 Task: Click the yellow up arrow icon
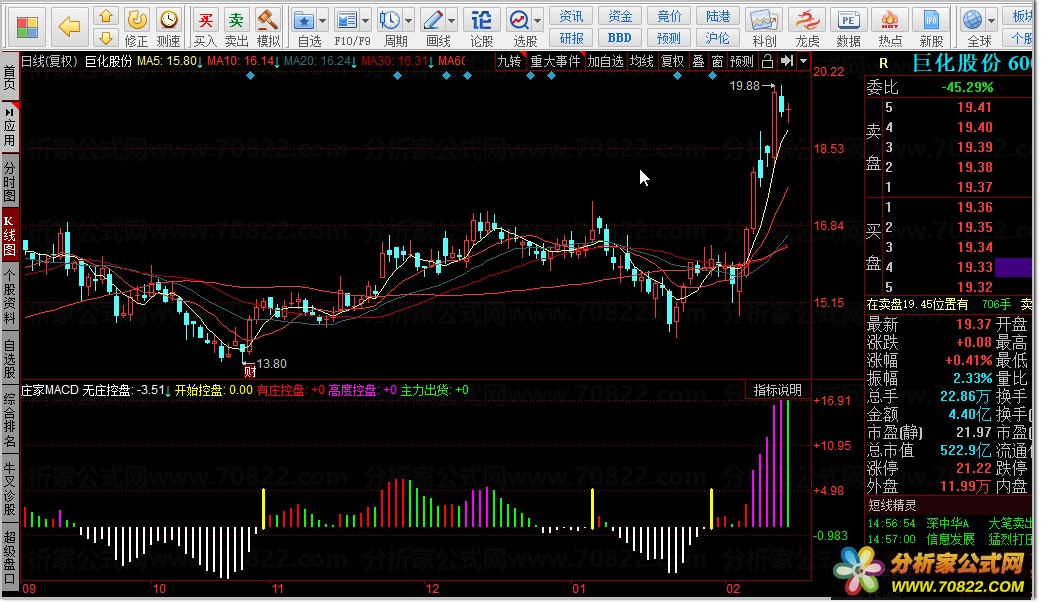click(x=106, y=16)
